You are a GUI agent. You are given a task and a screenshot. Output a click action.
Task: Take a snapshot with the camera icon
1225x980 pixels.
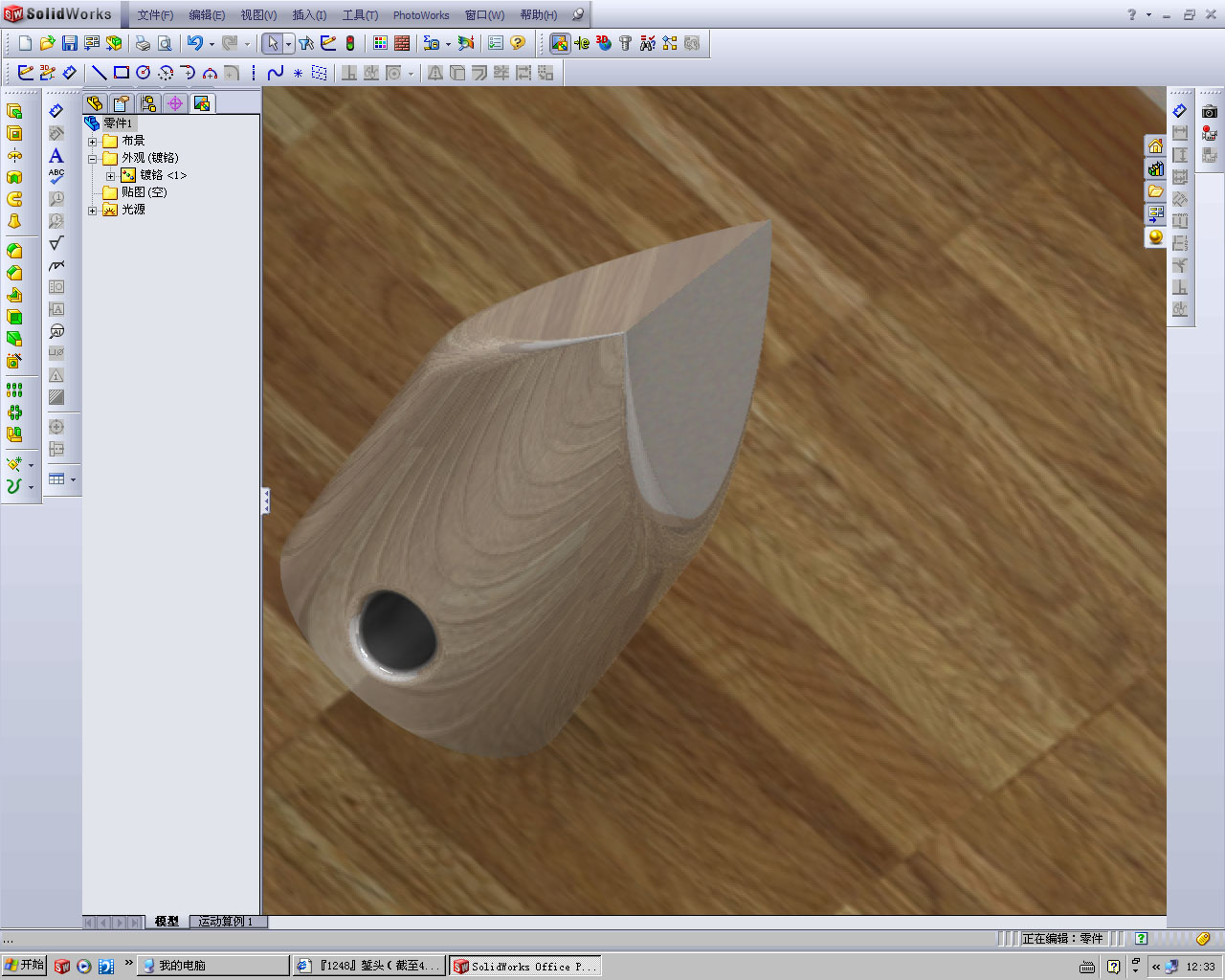click(x=1210, y=112)
